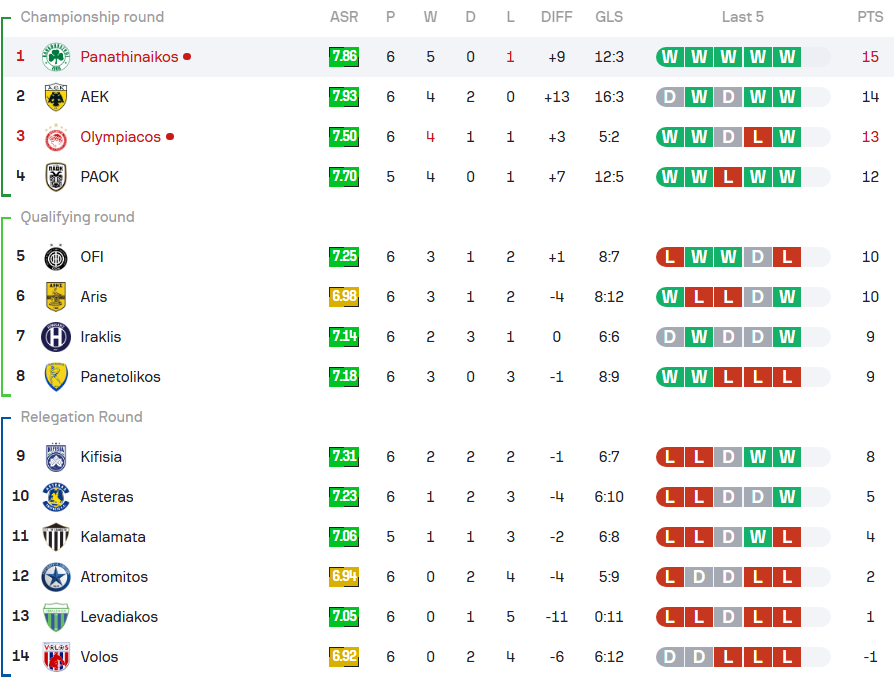Viewport: 894px width, 687px height.
Task: Click Aris yellow 6.98 rating badge
Action: pyautogui.click(x=344, y=296)
